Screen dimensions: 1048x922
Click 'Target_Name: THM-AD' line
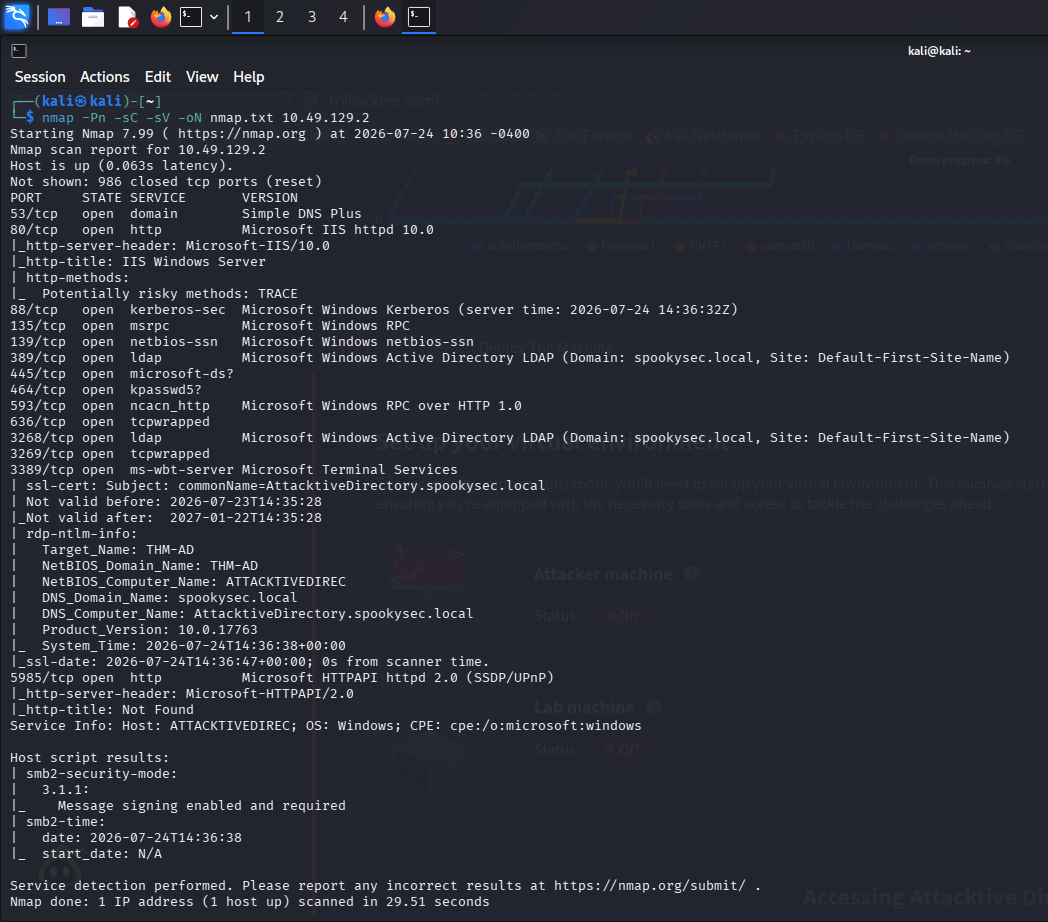tap(118, 550)
